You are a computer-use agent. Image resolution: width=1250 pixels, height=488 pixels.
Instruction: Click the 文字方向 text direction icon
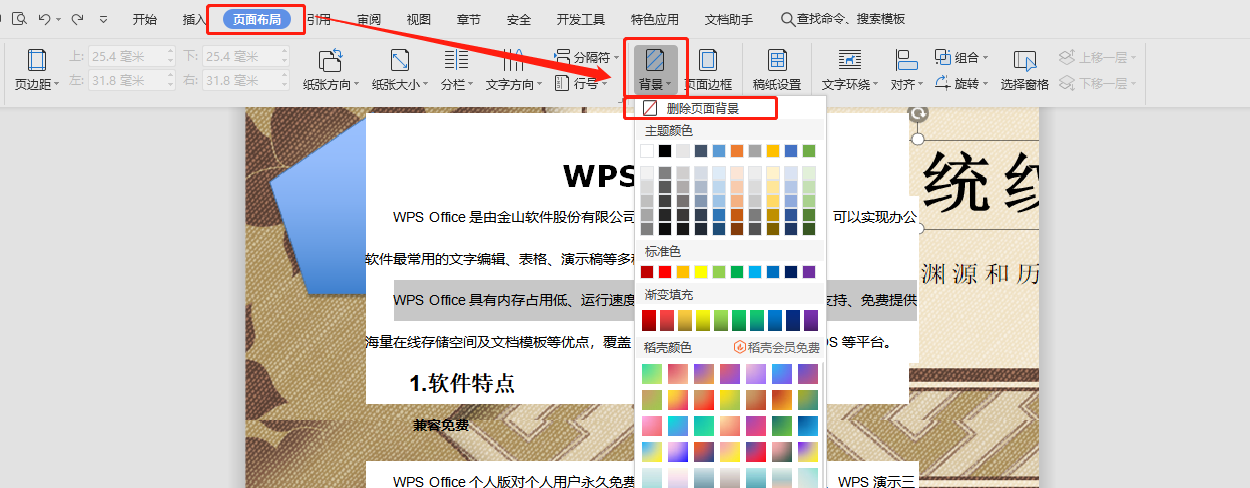512,60
